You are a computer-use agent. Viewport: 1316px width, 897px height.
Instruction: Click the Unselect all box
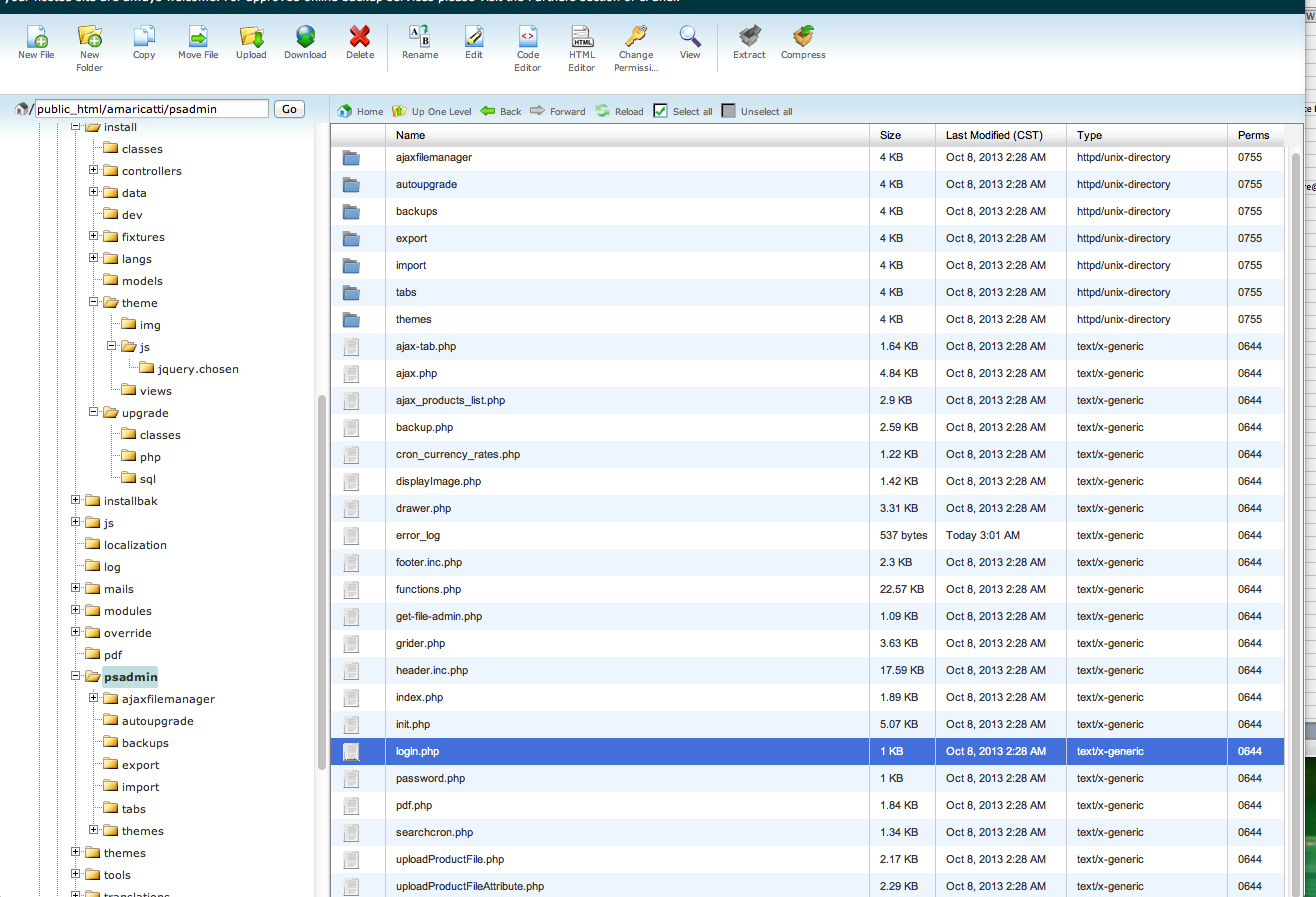[x=728, y=111]
